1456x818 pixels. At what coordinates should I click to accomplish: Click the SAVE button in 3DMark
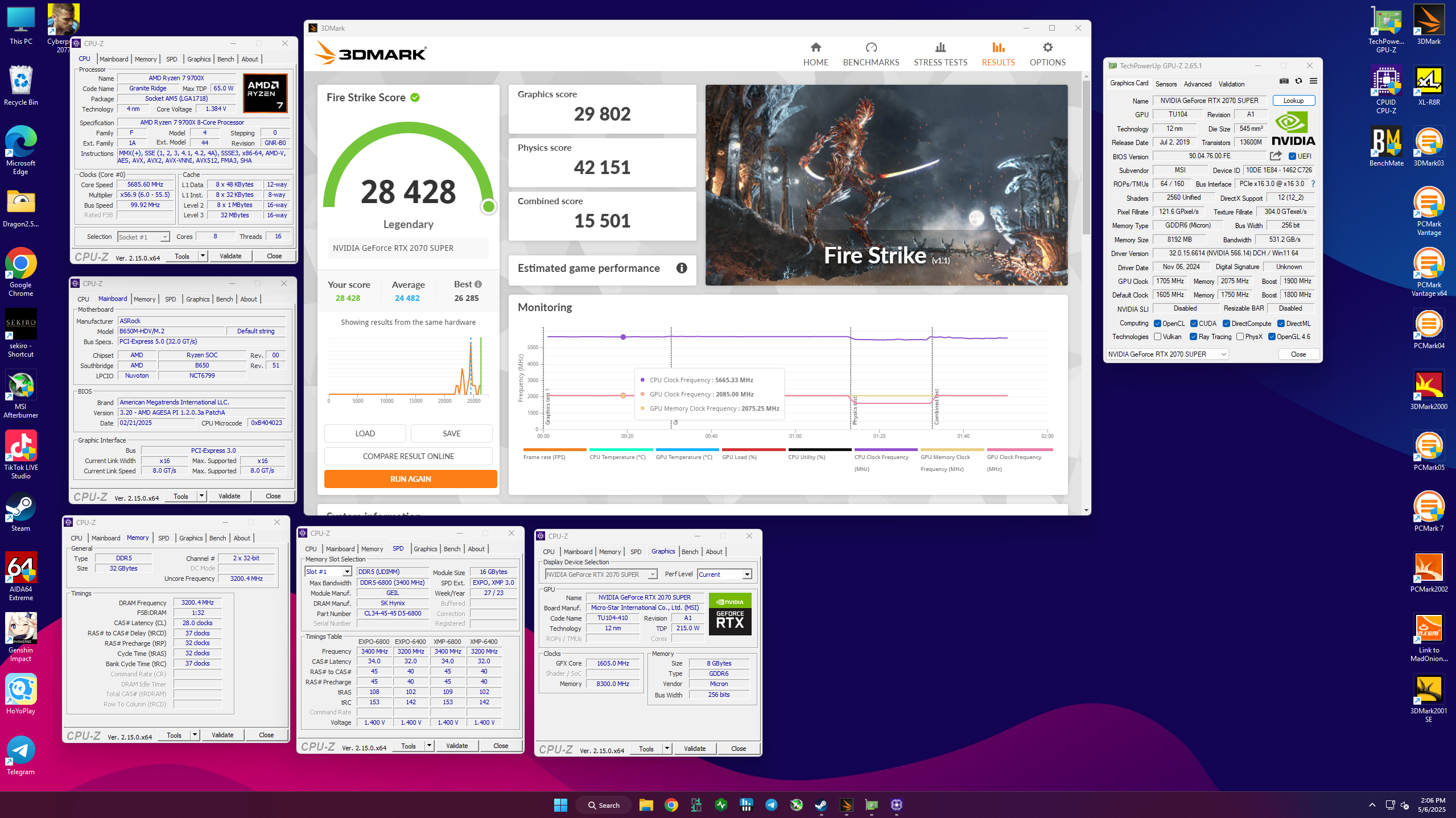pos(451,433)
